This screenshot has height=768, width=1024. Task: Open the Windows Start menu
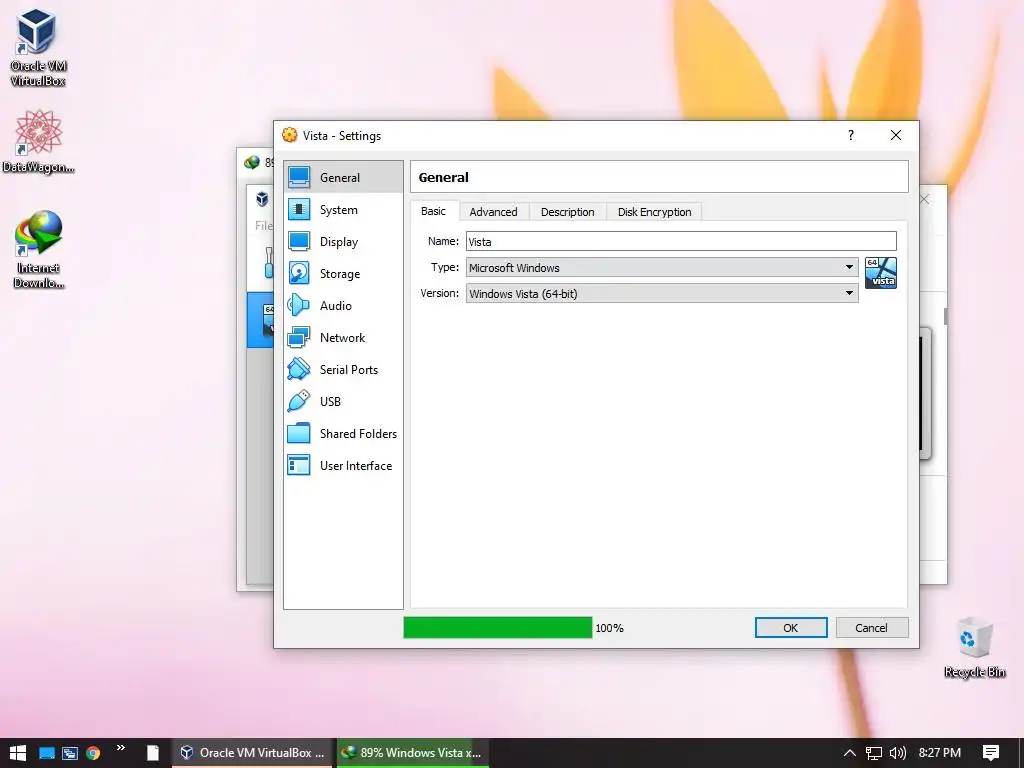point(18,752)
